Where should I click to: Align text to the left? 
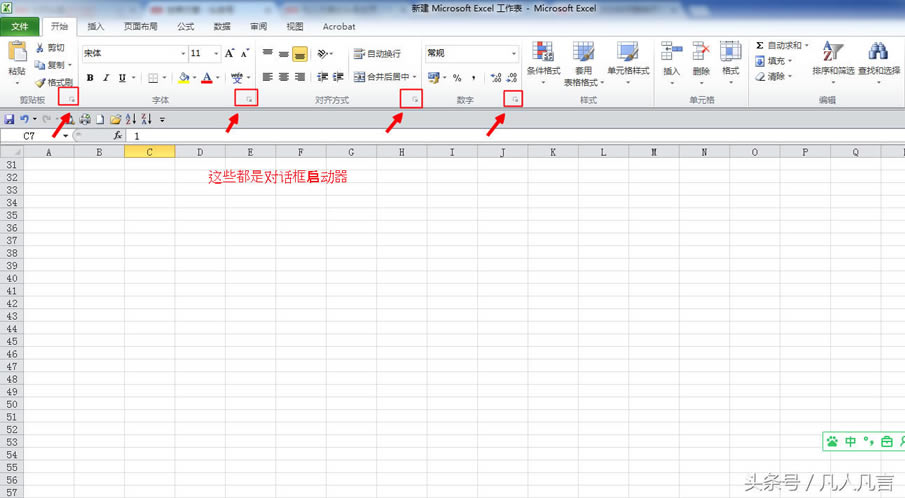(x=267, y=77)
